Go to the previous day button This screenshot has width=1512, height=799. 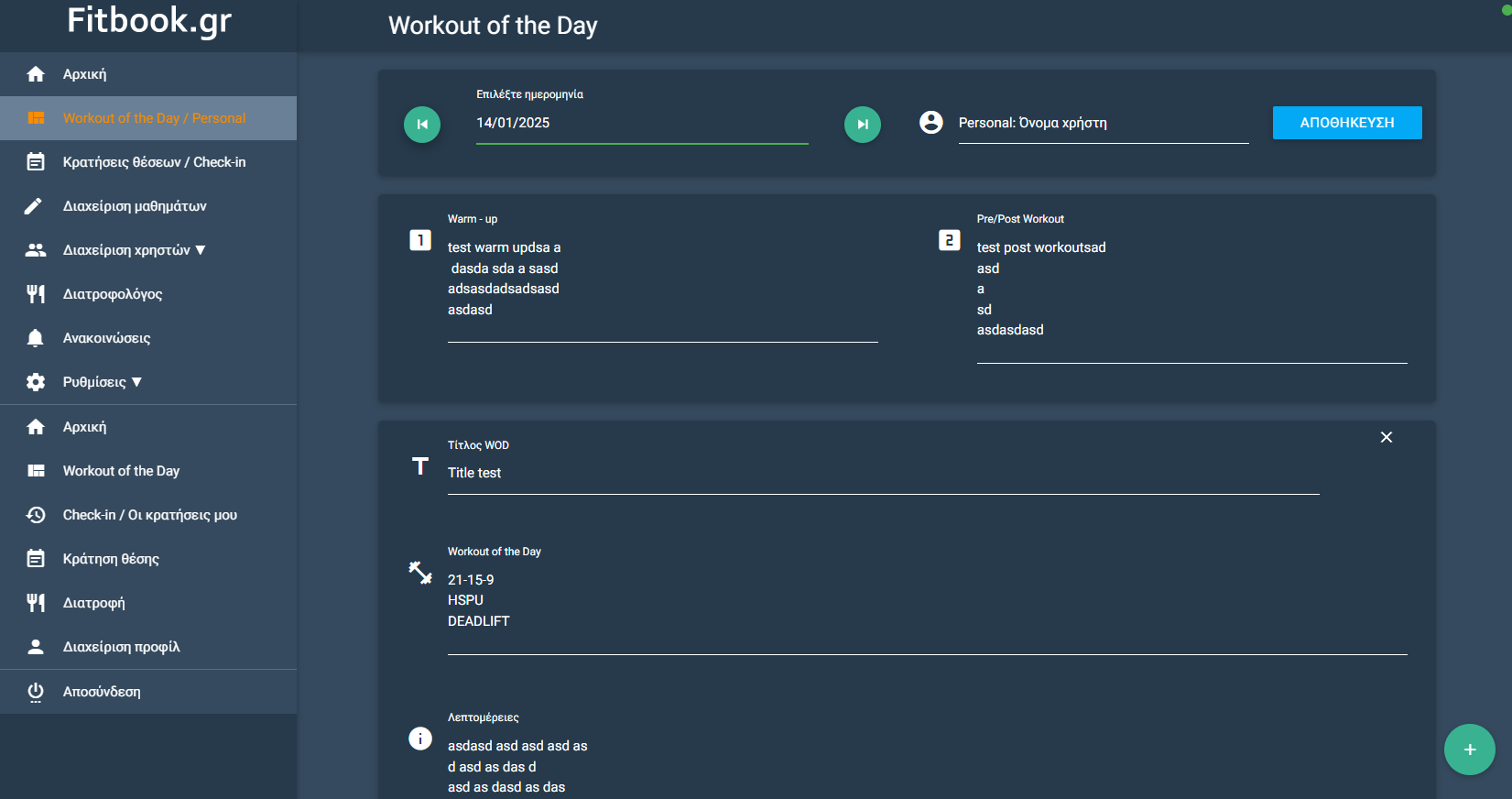[422, 125]
